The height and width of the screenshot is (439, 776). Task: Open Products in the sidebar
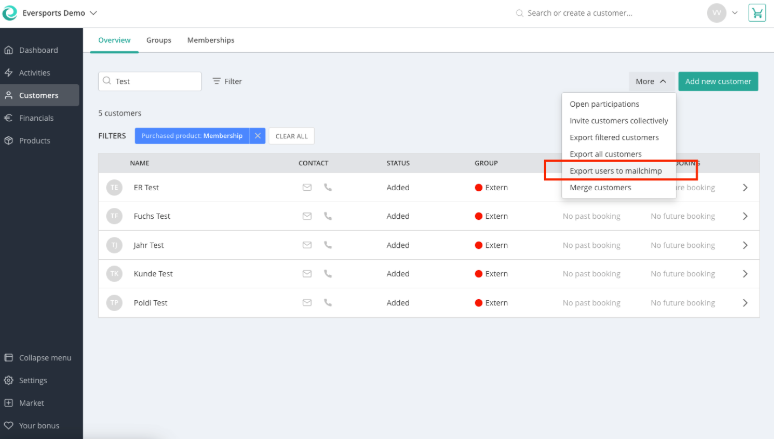pyautogui.click(x=35, y=141)
